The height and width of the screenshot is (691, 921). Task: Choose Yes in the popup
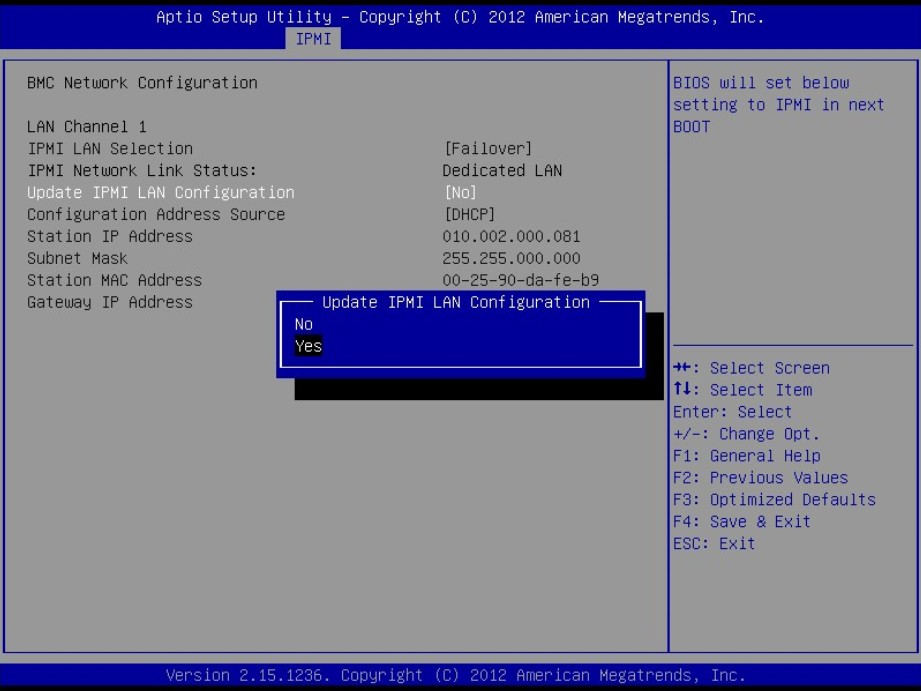tap(309, 346)
